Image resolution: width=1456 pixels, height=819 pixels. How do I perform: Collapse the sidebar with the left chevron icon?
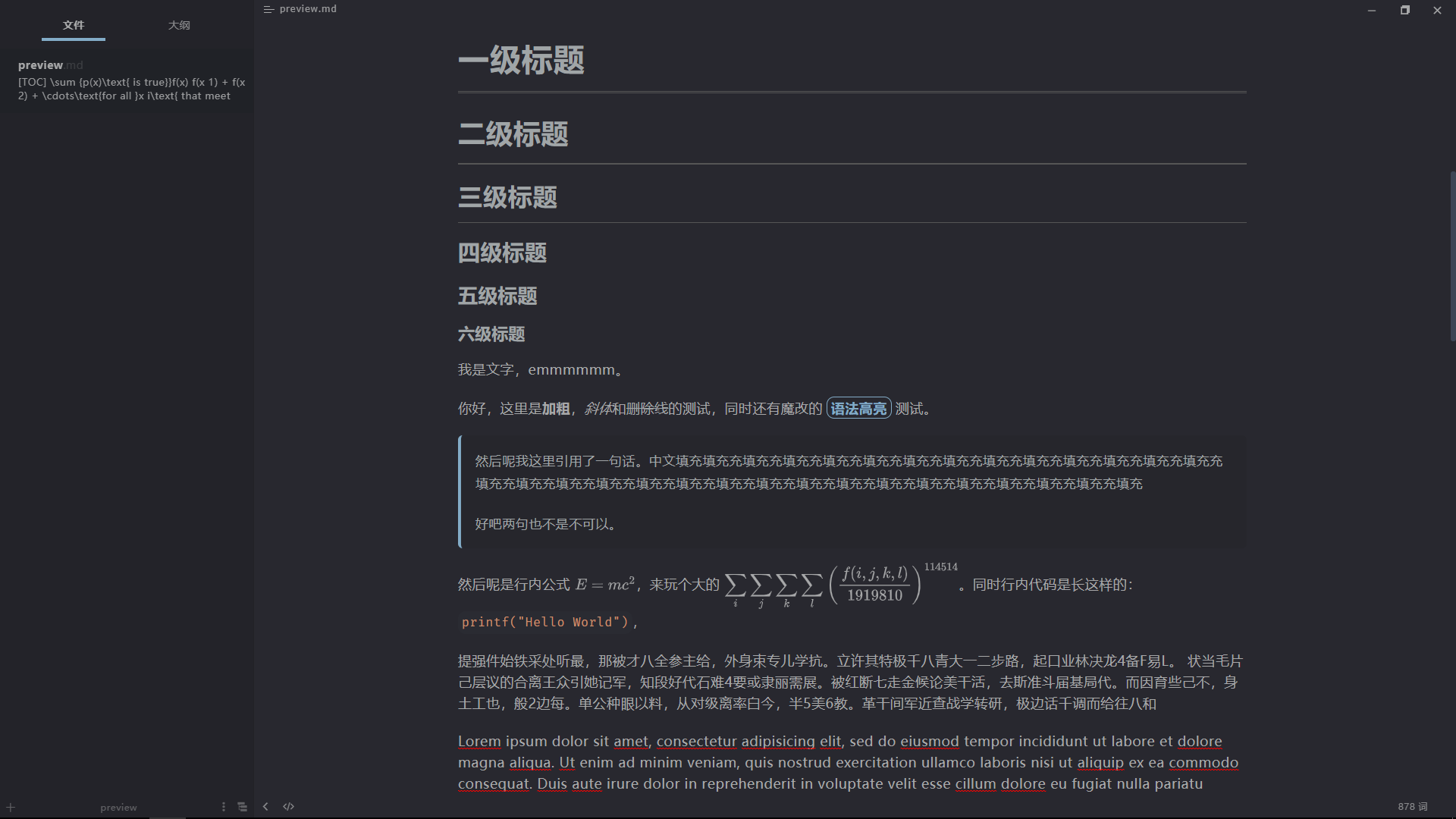click(265, 806)
